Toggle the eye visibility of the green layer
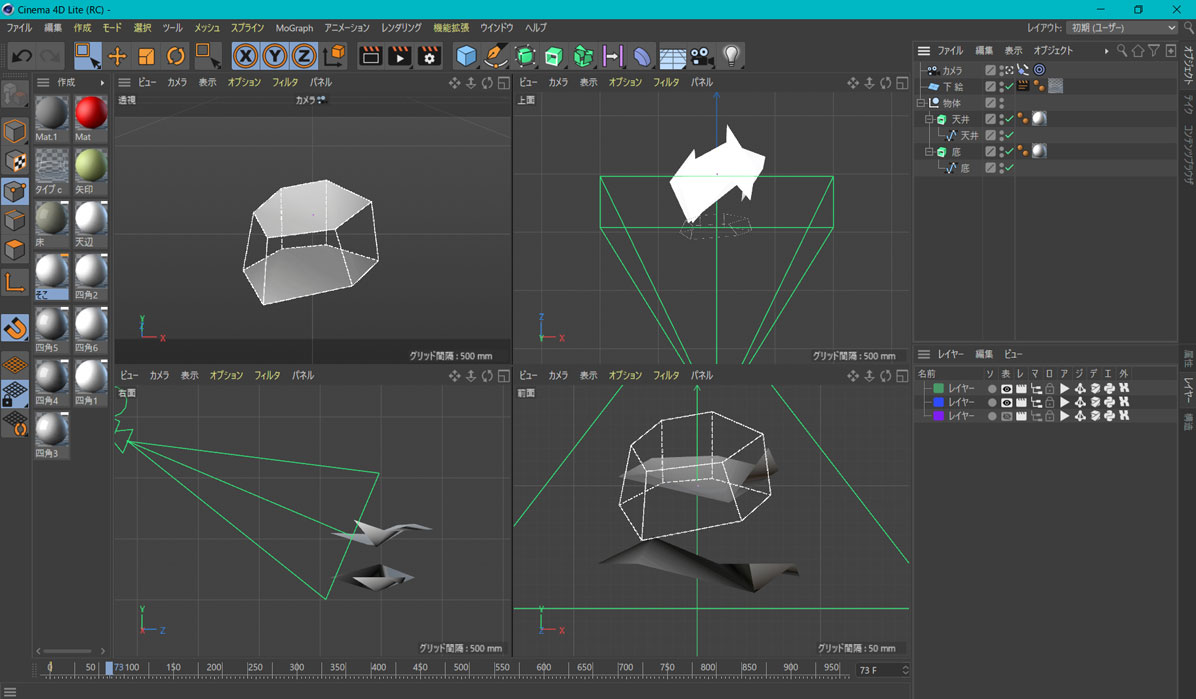 [1006, 388]
